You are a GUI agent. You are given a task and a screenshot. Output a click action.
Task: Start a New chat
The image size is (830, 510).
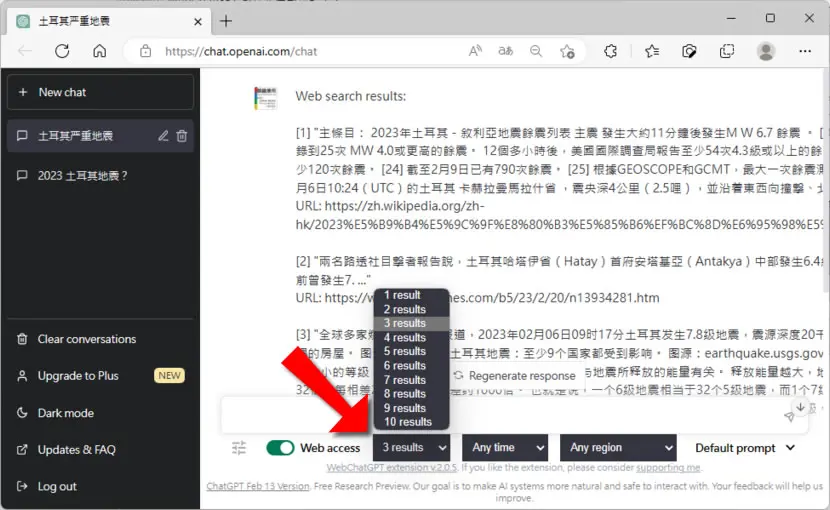[101, 92]
